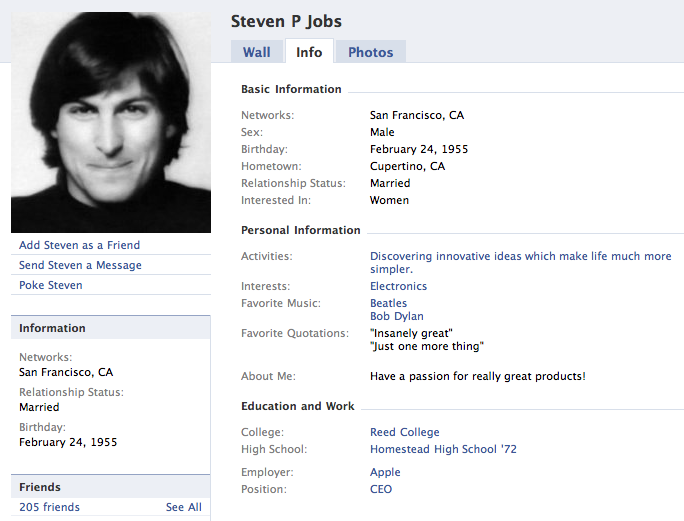Click Add Steven as a Friend
The width and height of the screenshot is (684, 521).
tap(79, 245)
